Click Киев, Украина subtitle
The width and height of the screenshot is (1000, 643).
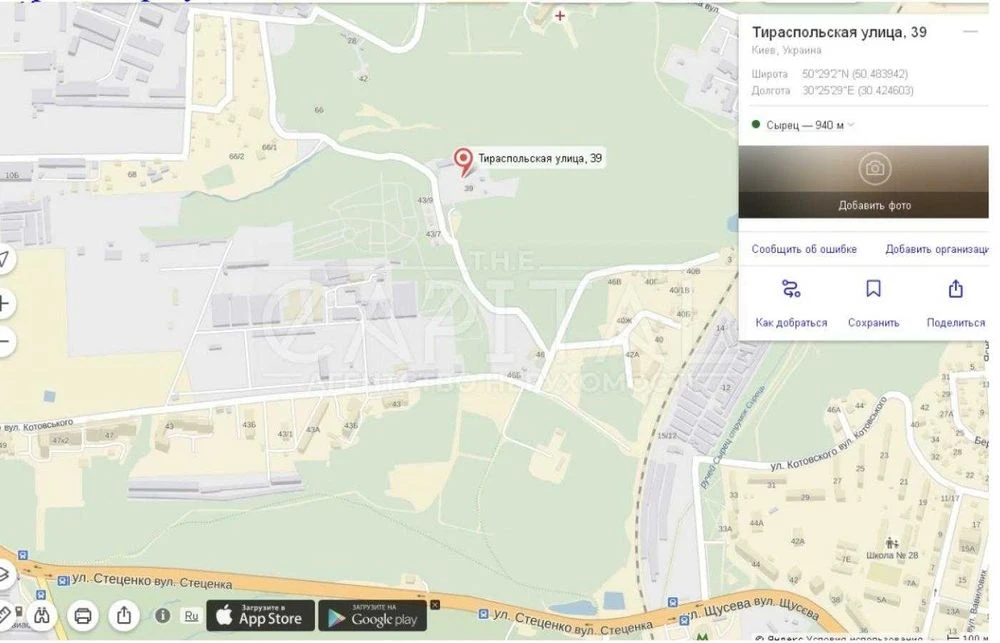tap(786, 50)
